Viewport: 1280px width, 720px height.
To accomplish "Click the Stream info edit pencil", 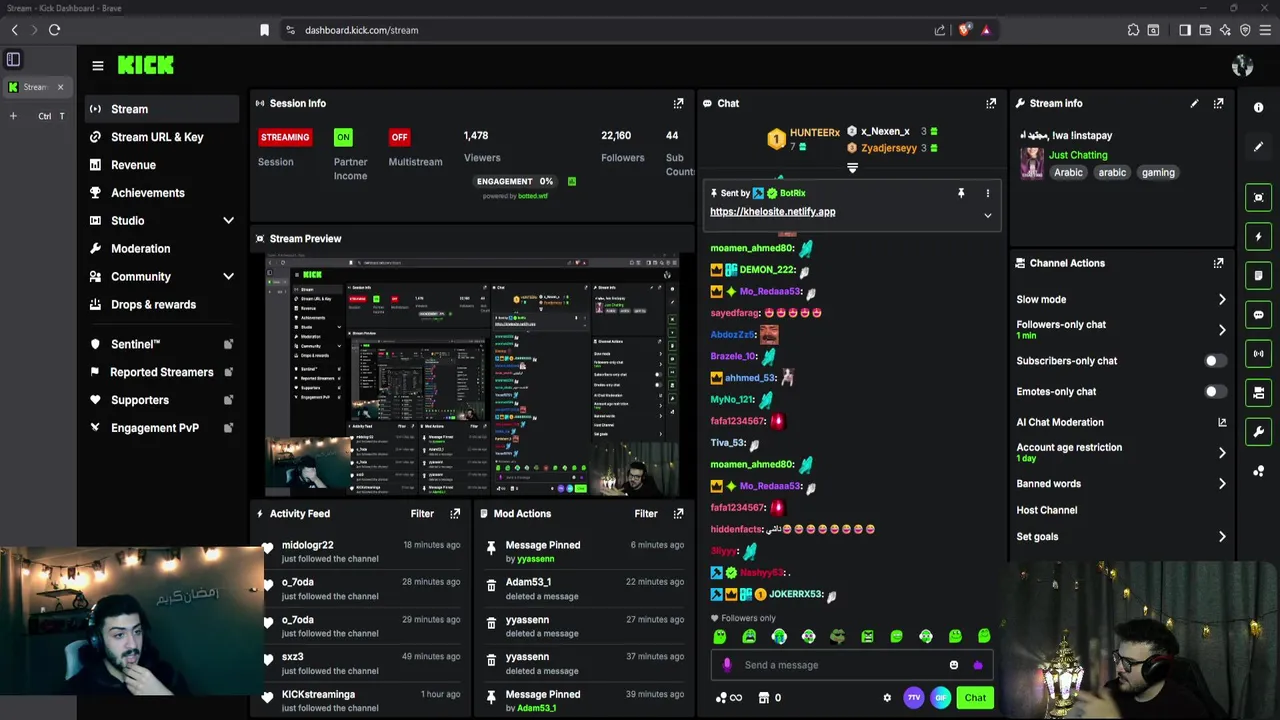I will tap(1194, 103).
